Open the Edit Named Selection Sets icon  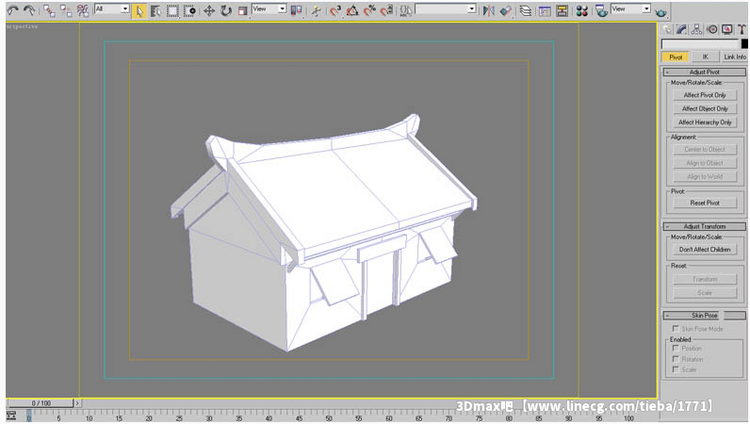tap(406, 10)
